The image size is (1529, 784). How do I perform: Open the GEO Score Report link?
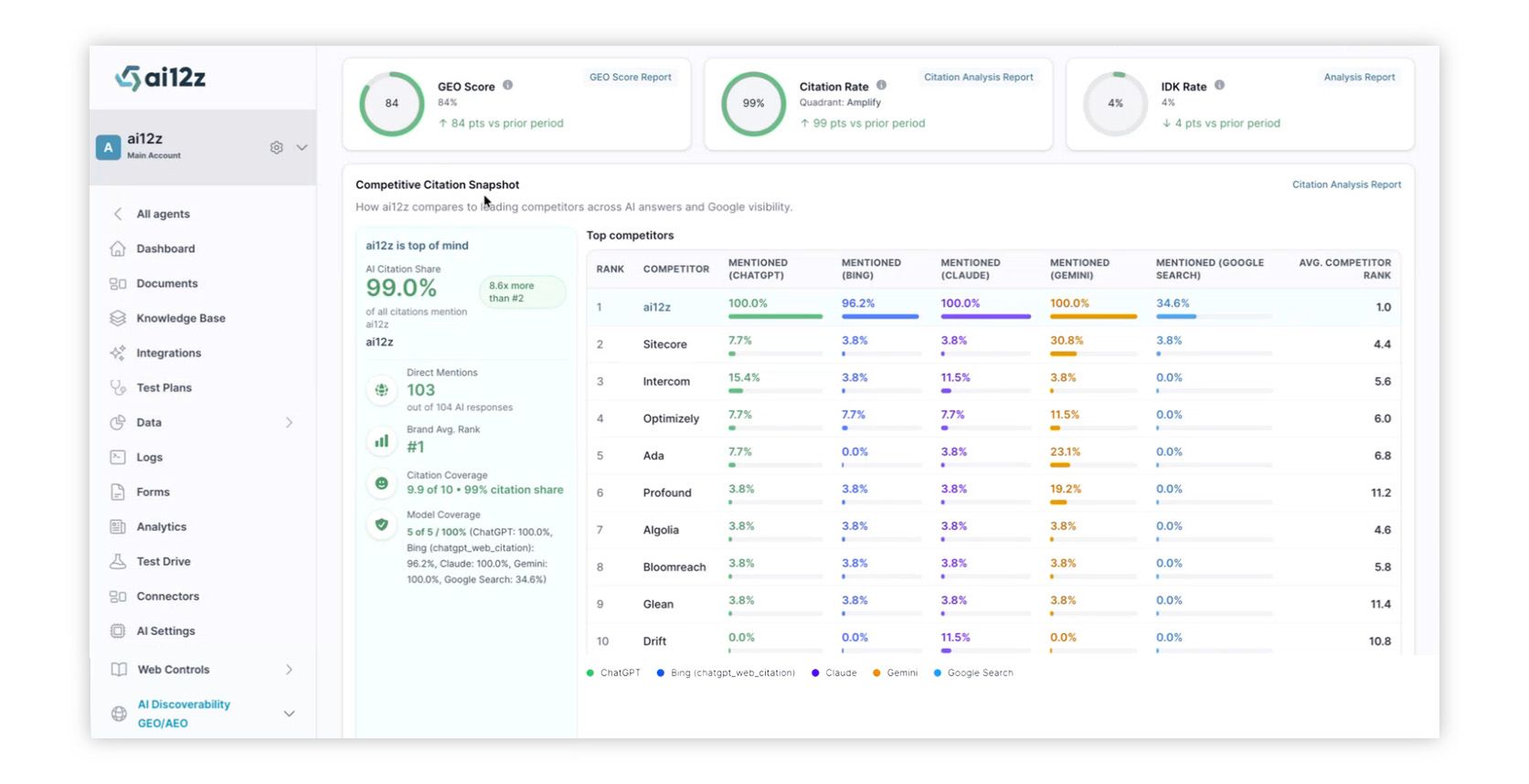pos(630,78)
